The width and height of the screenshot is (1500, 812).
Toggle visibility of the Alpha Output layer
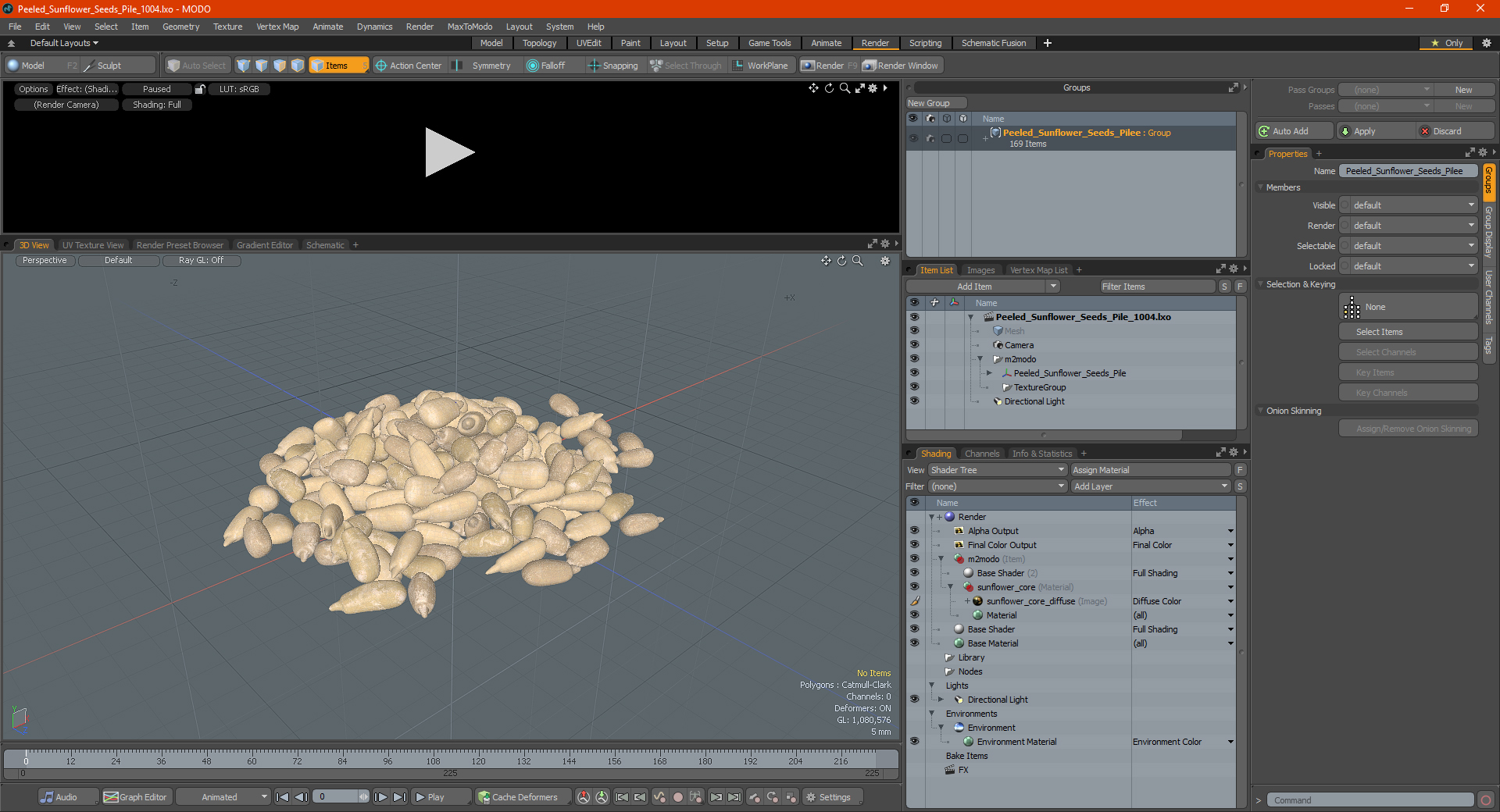tap(914, 531)
